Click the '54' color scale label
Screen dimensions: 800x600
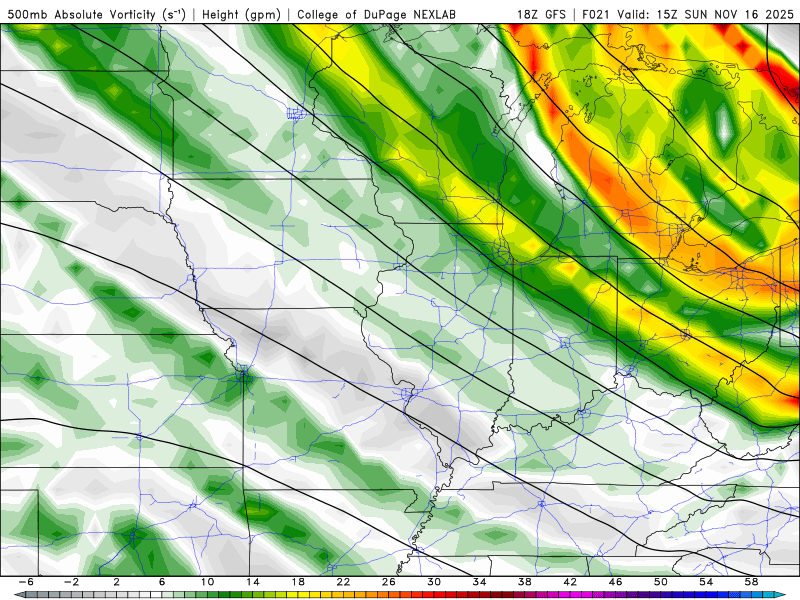coord(706,582)
